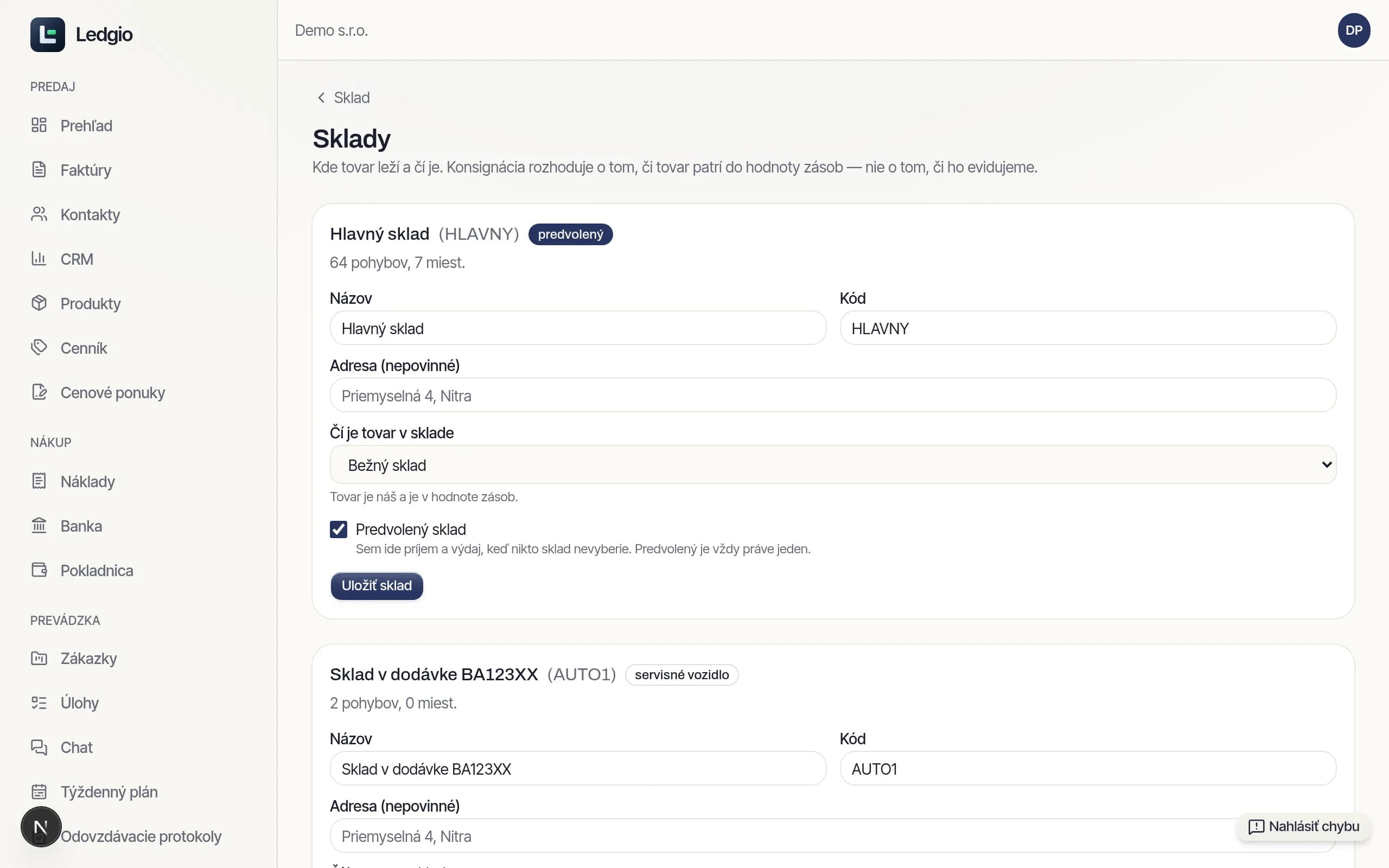
Task: Click the Názov field with Hlavný sklad
Action: [578, 328]
